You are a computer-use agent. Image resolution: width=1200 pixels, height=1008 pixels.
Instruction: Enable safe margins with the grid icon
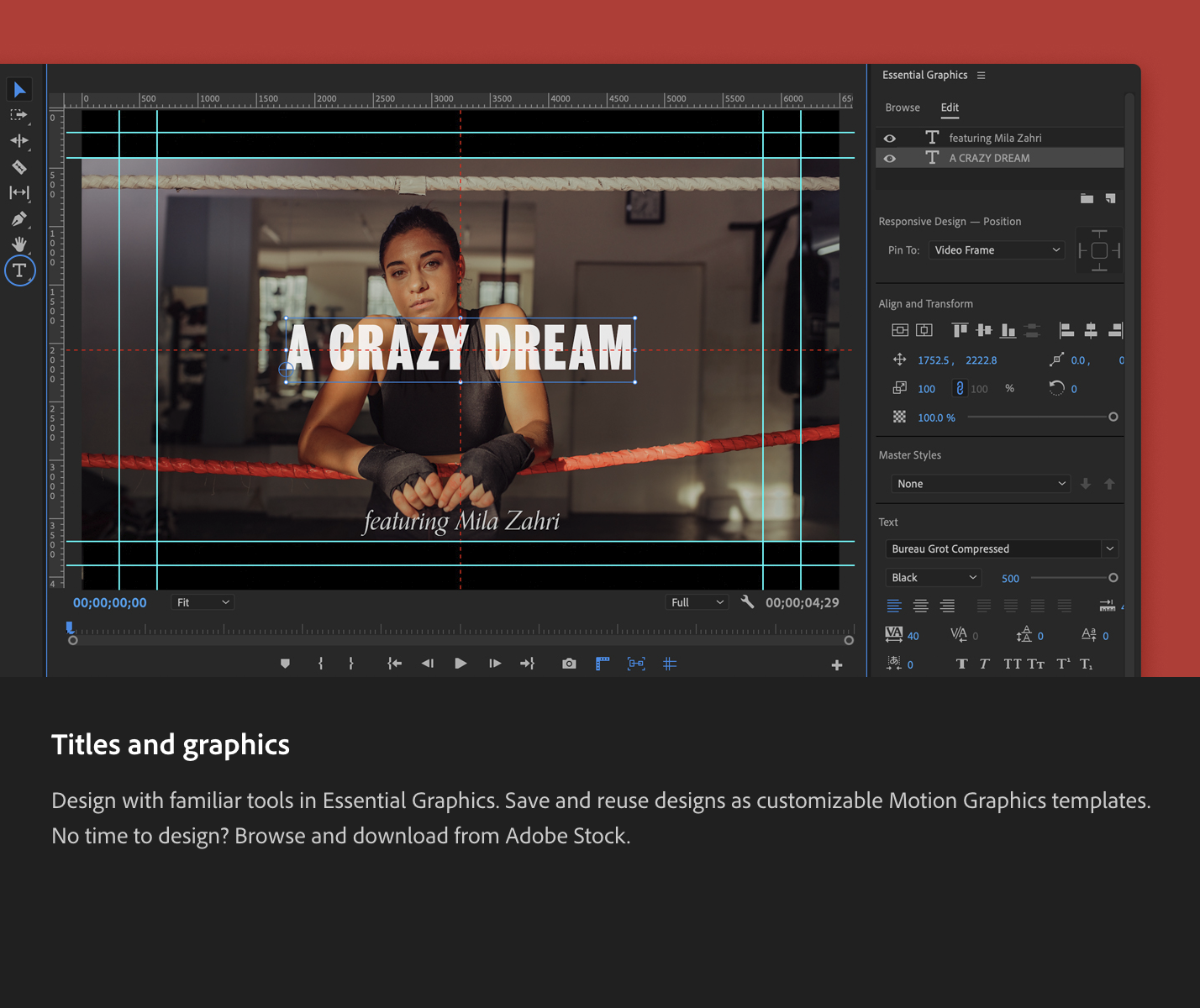[670, 664]
